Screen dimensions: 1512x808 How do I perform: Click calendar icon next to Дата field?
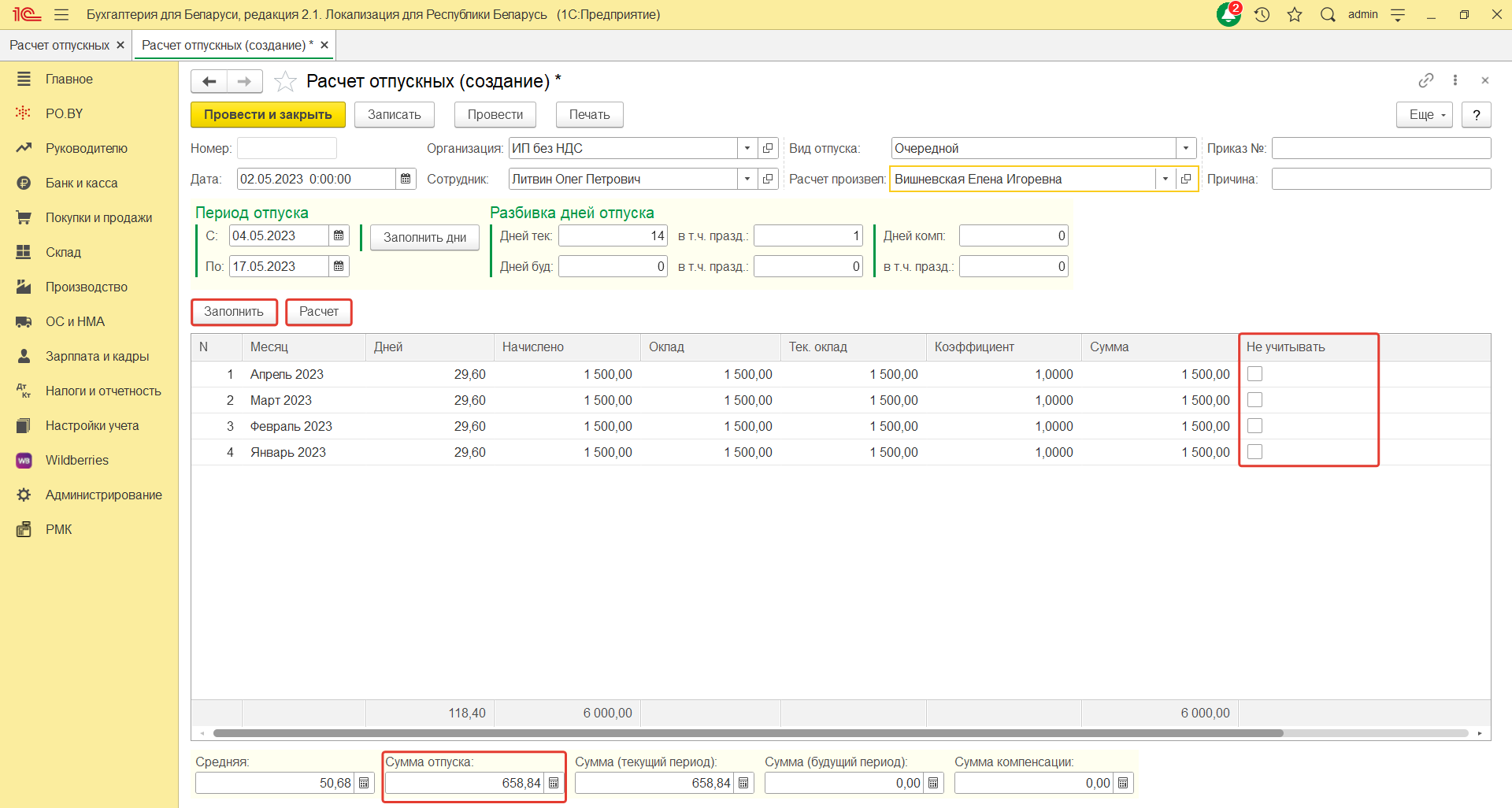tap(406, 180)
